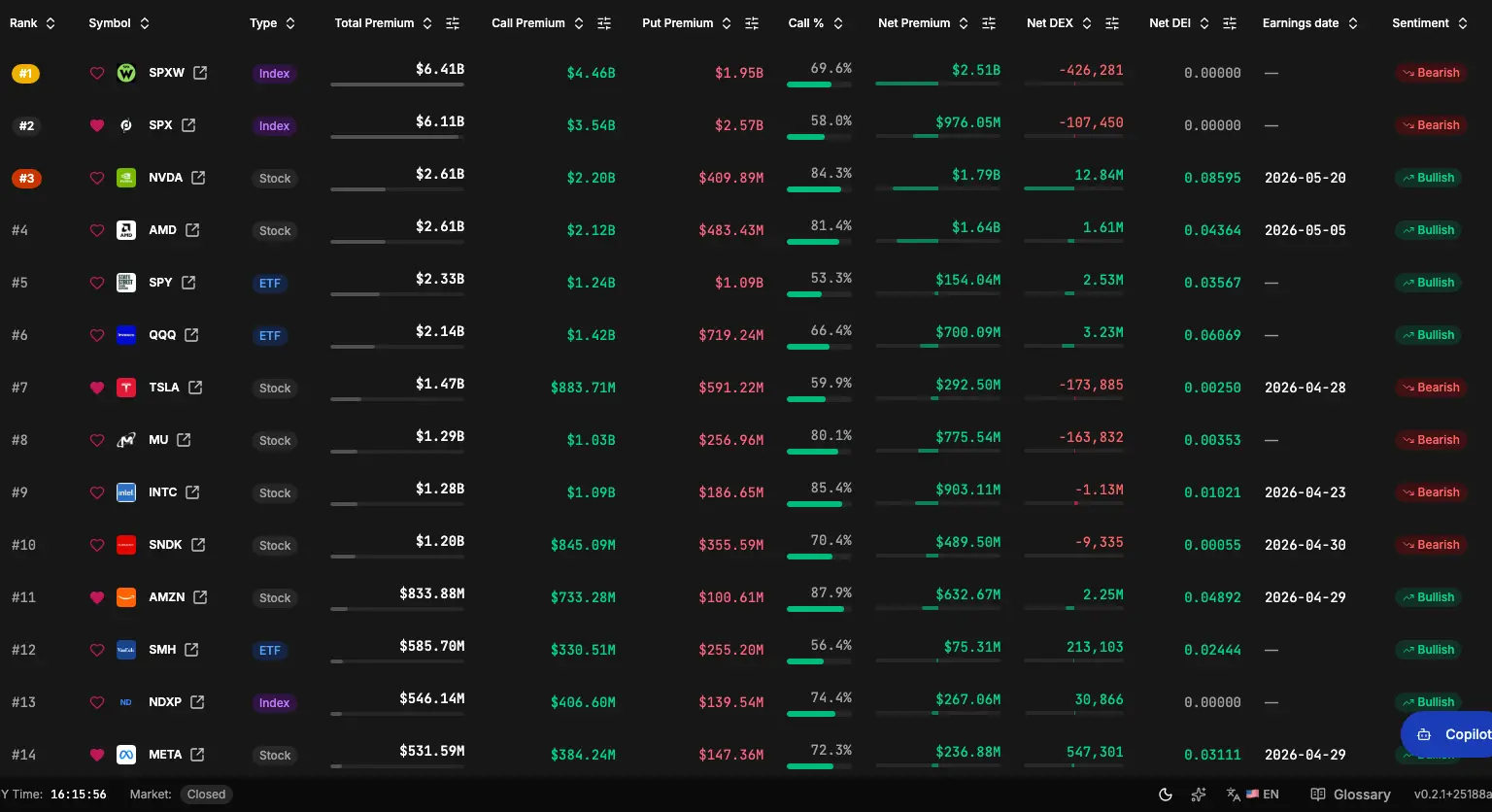Sort by the Call % column header

tap(816, 23)
